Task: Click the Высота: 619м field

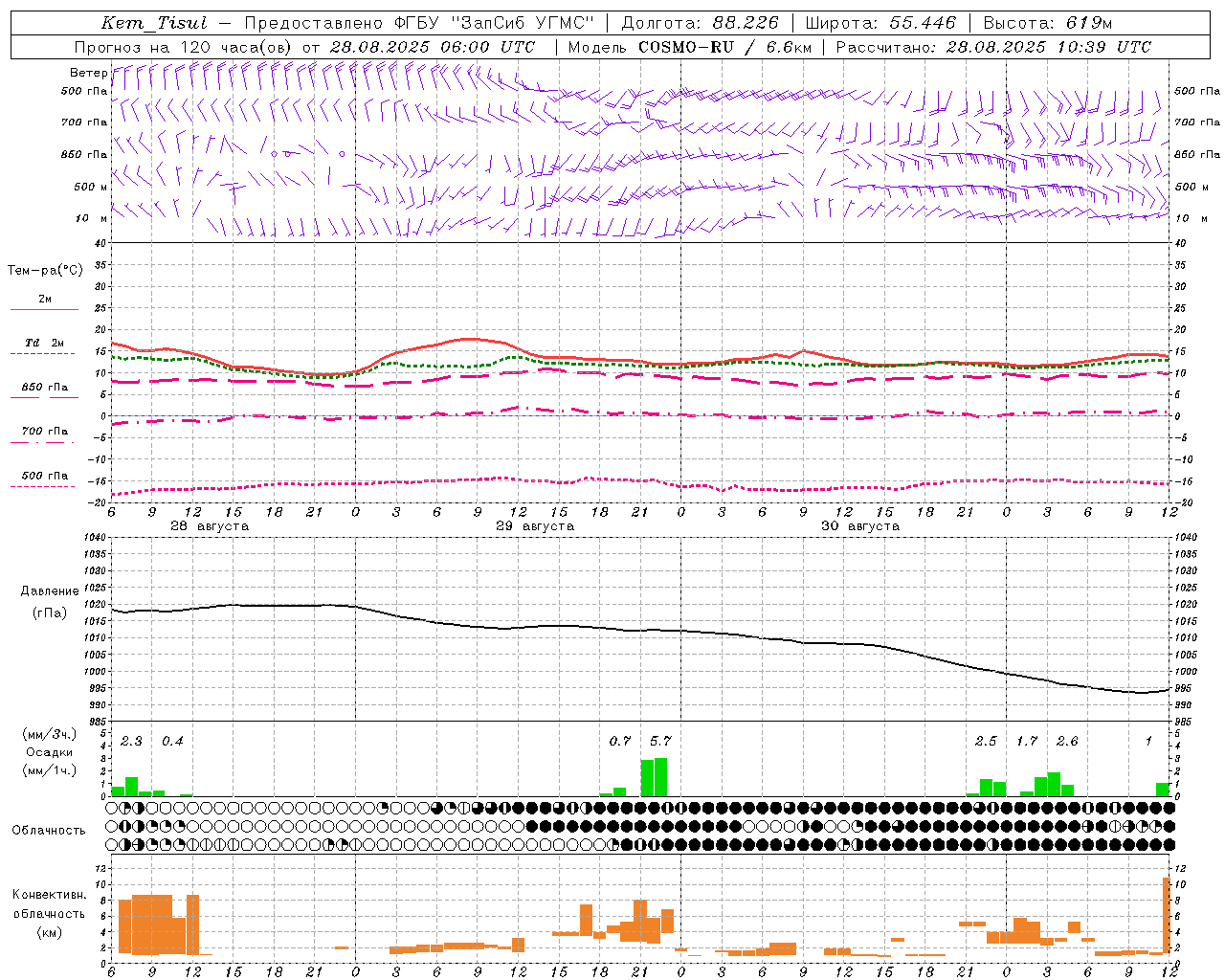Action: coord(1048,23)
